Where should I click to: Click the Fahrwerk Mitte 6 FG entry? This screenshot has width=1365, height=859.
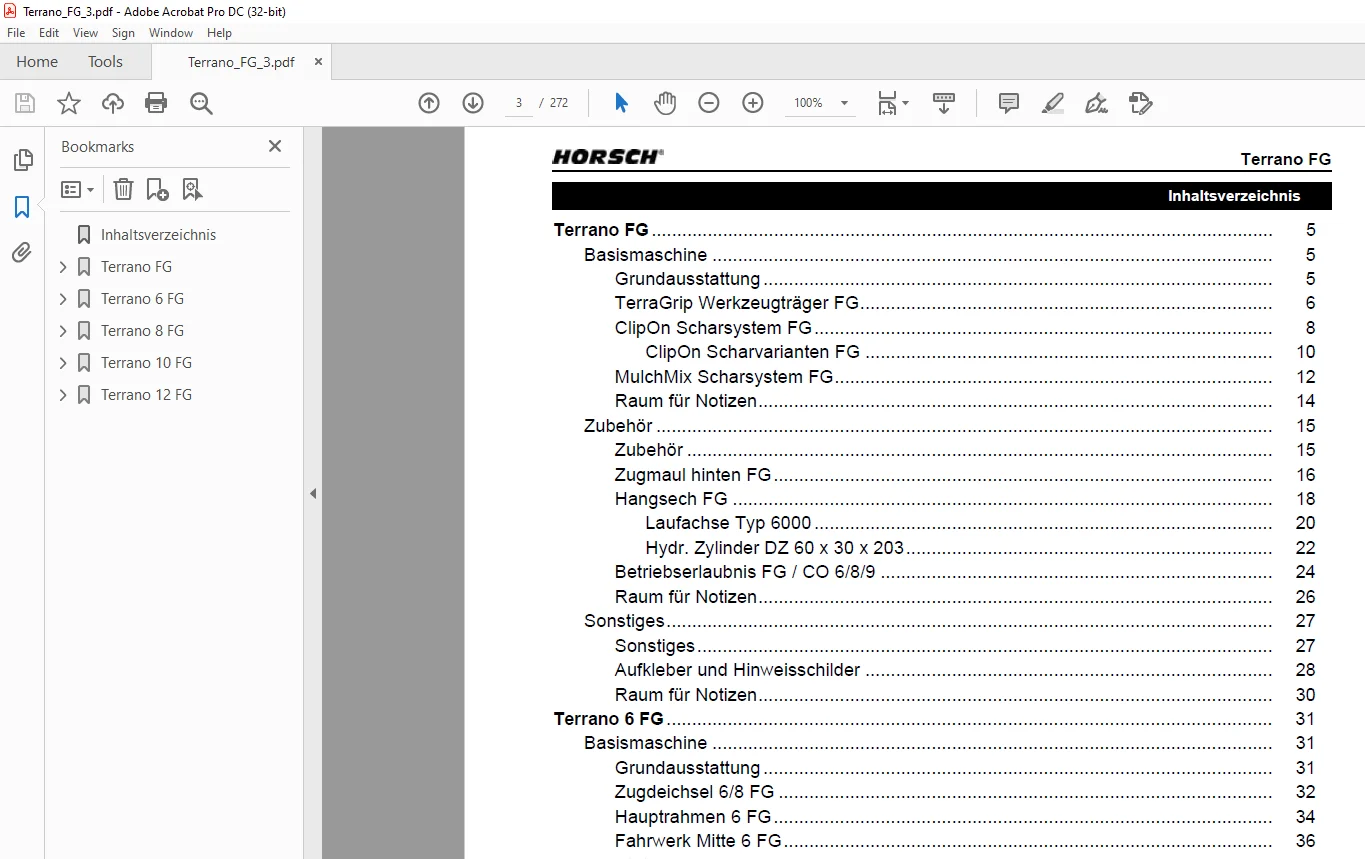(x=698, y=841)
